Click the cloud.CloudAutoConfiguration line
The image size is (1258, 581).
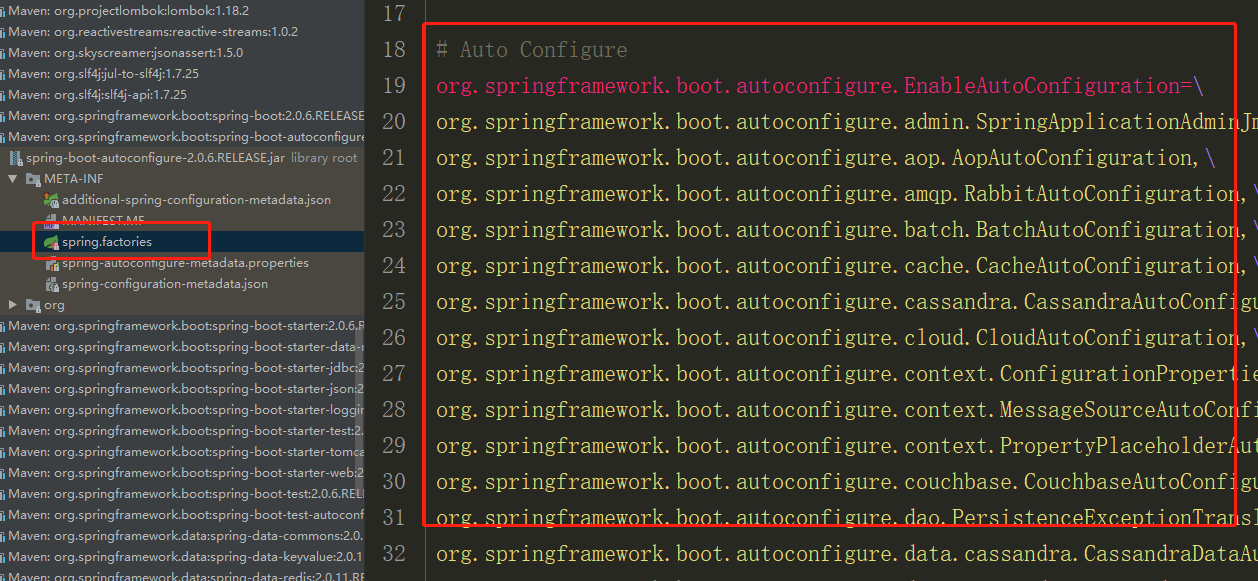(847, 338)
